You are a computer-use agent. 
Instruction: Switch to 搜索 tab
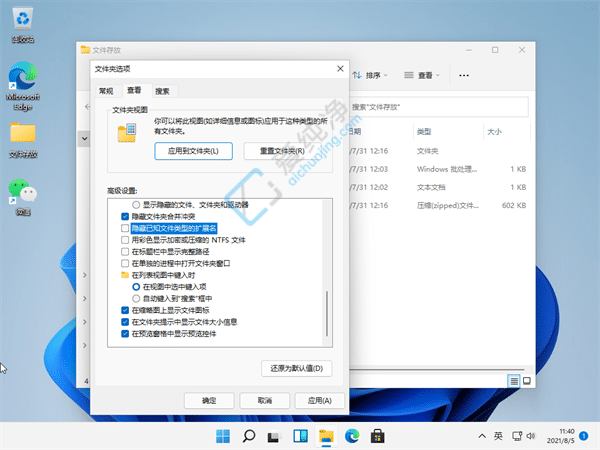point(162,91)
